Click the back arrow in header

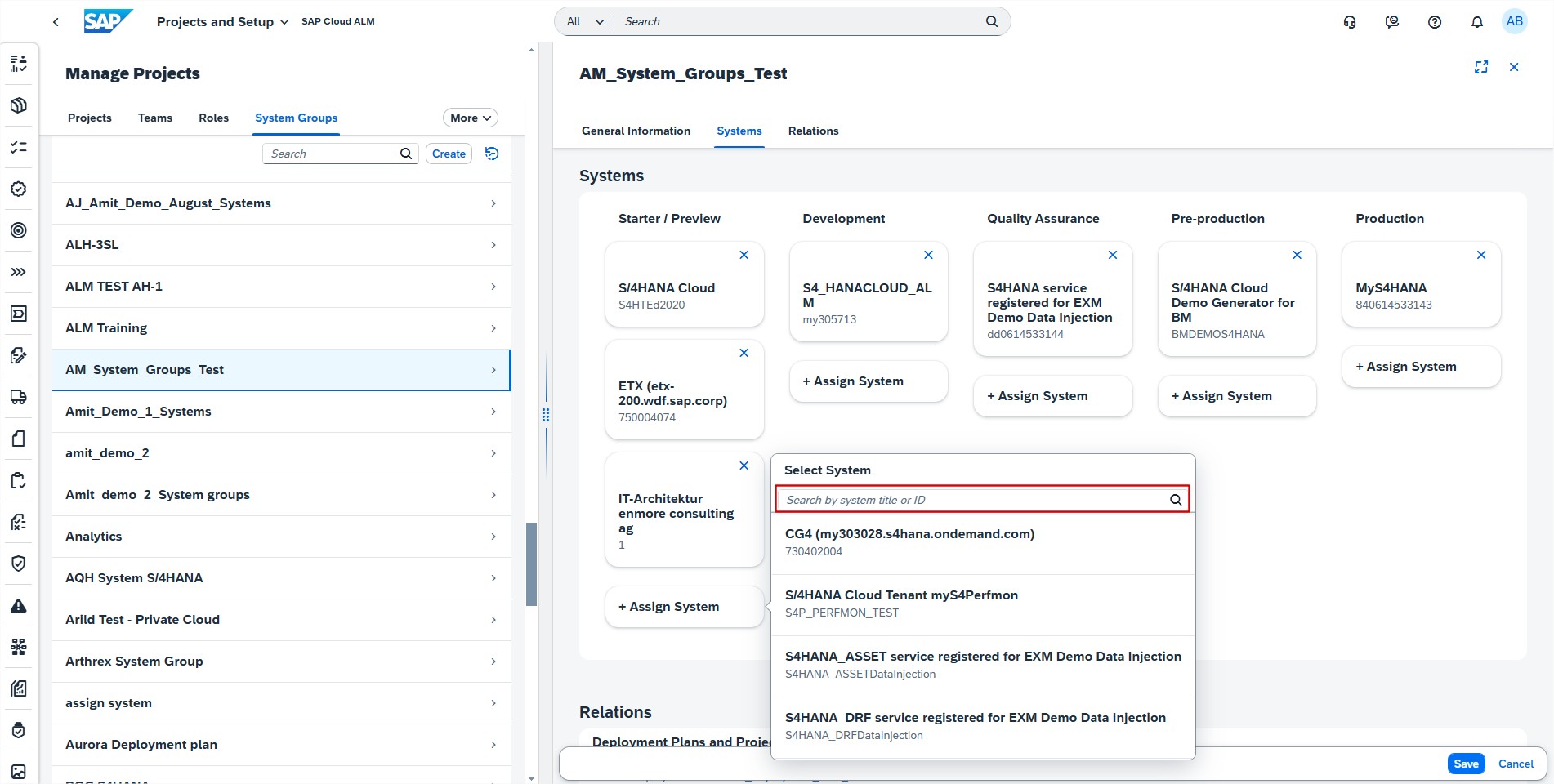(56, 22)
